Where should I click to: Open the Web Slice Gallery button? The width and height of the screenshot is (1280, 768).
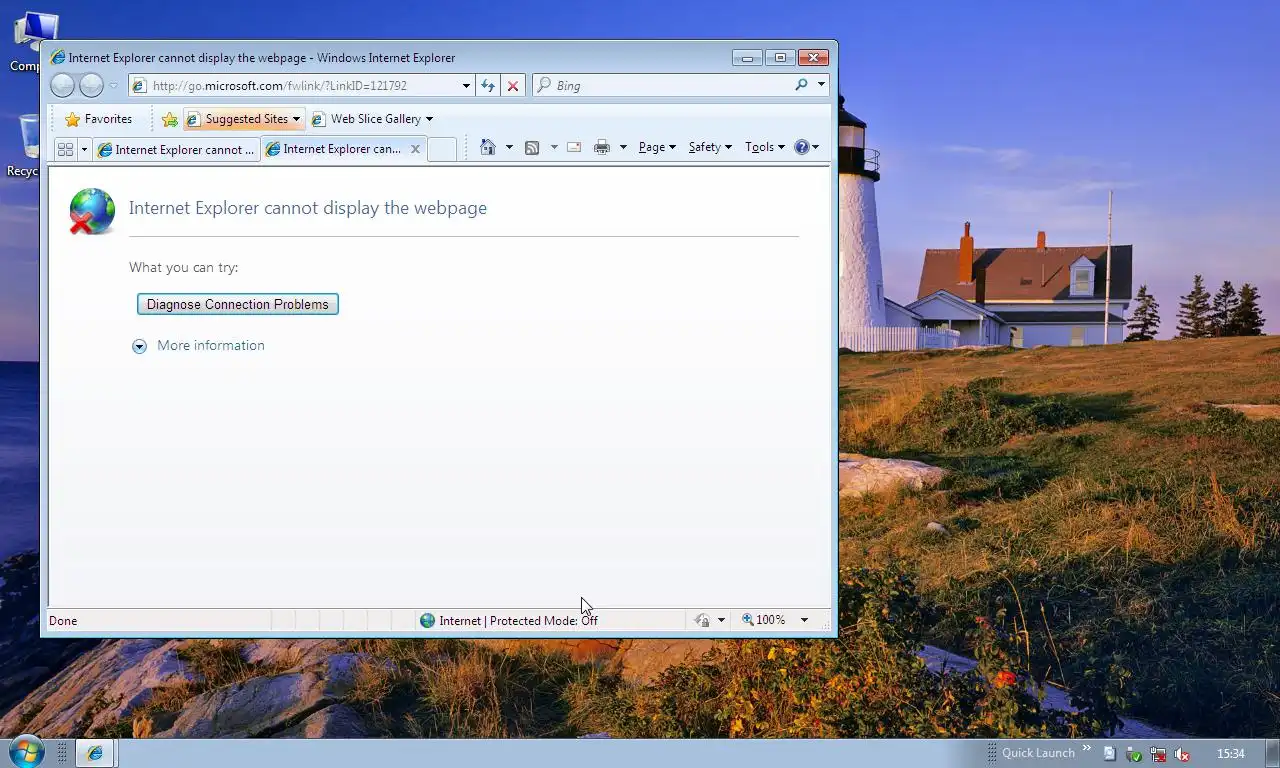coord(372,119)
